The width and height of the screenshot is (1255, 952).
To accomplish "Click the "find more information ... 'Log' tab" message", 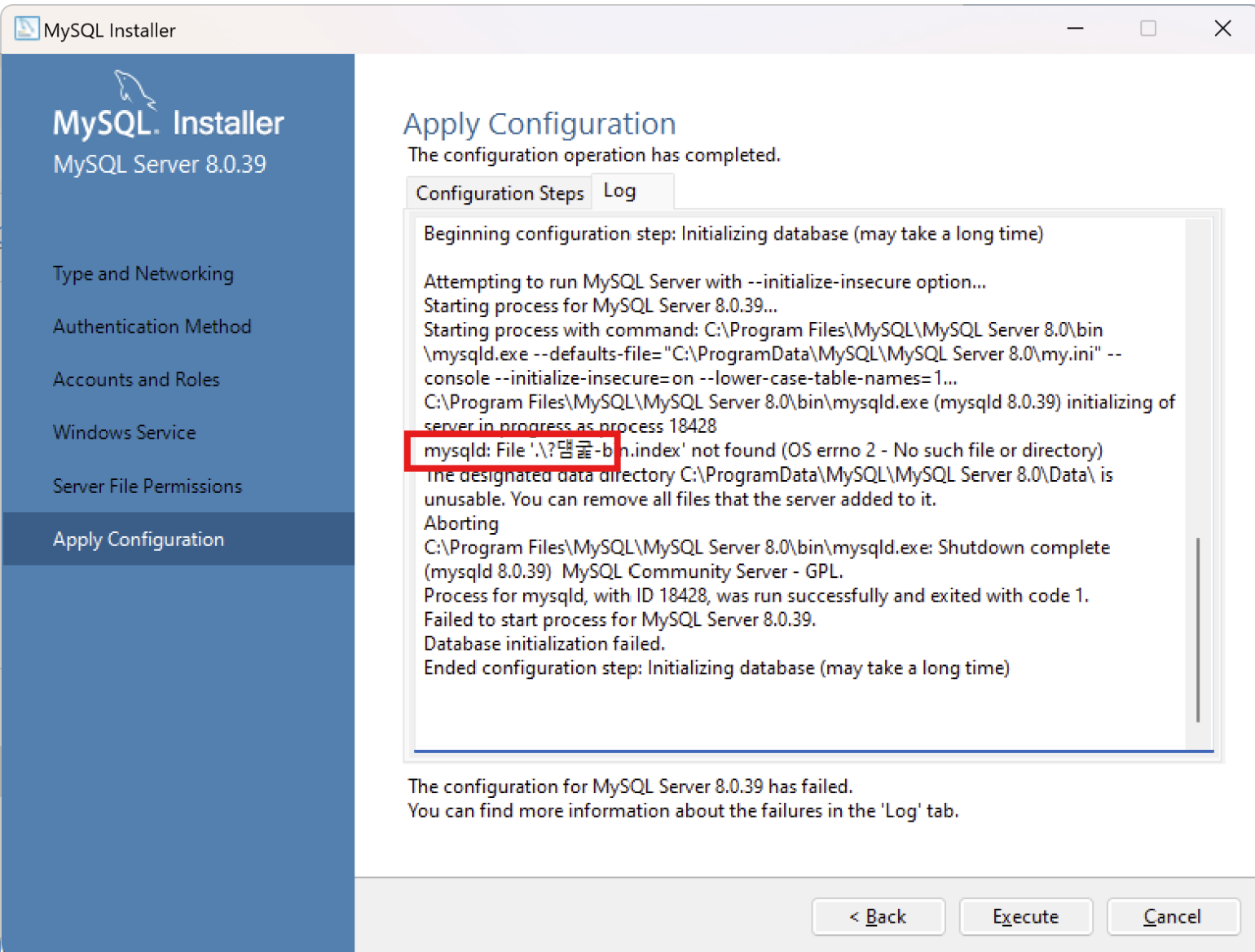I will click(x=683, y=811).
